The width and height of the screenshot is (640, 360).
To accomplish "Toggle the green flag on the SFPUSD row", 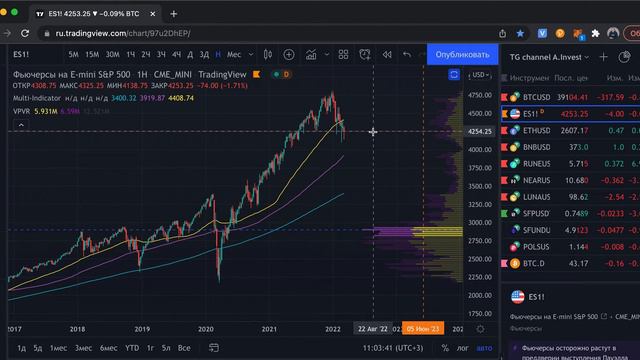I will [x=504, y=213].
